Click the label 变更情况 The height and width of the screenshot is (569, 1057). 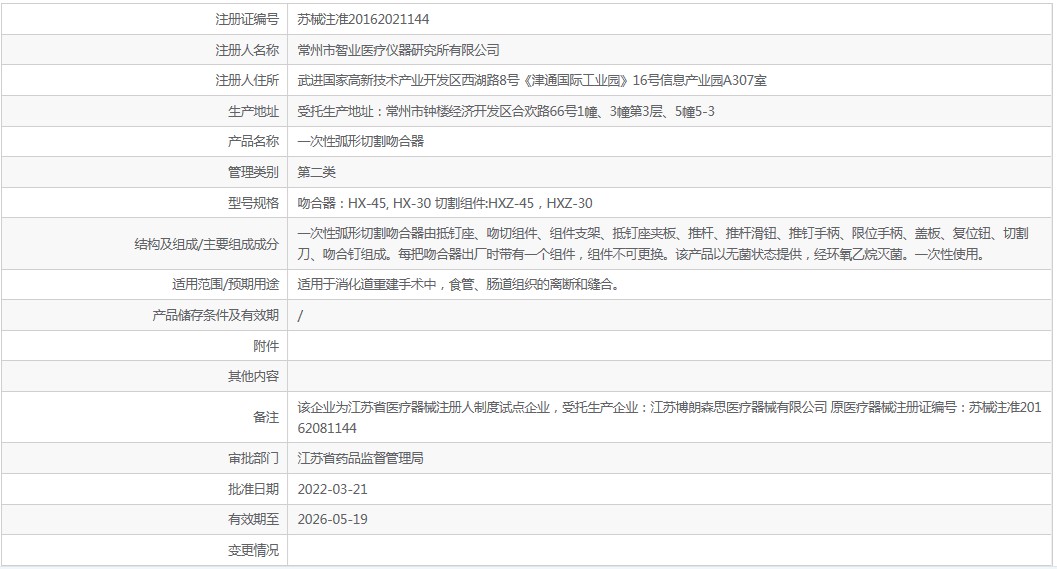pyautogui.click(x=253, y=550)
